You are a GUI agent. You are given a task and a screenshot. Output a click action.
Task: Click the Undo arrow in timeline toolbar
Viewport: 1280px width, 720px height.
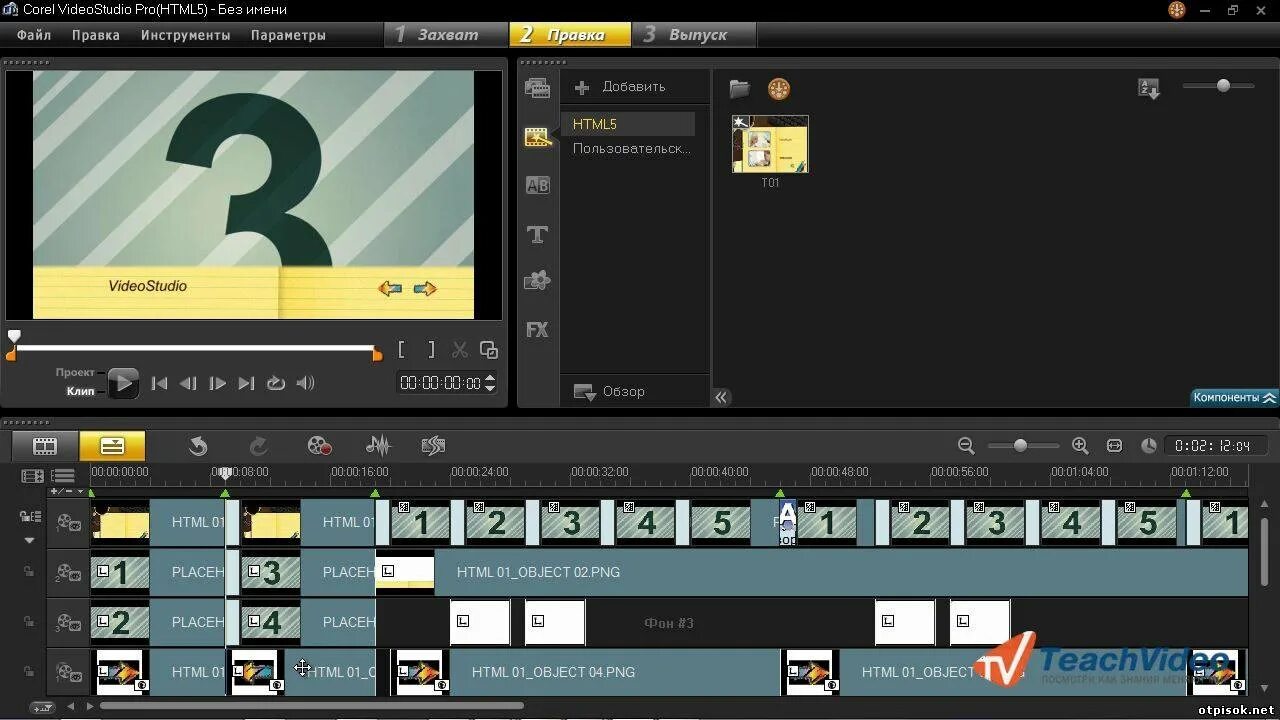pos(198,446)
